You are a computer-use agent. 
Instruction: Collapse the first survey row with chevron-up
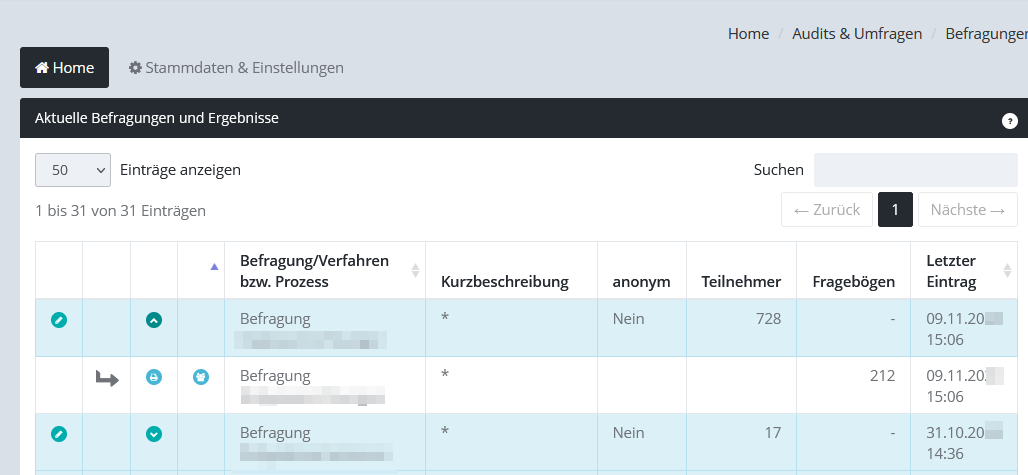tap(154, 320)
